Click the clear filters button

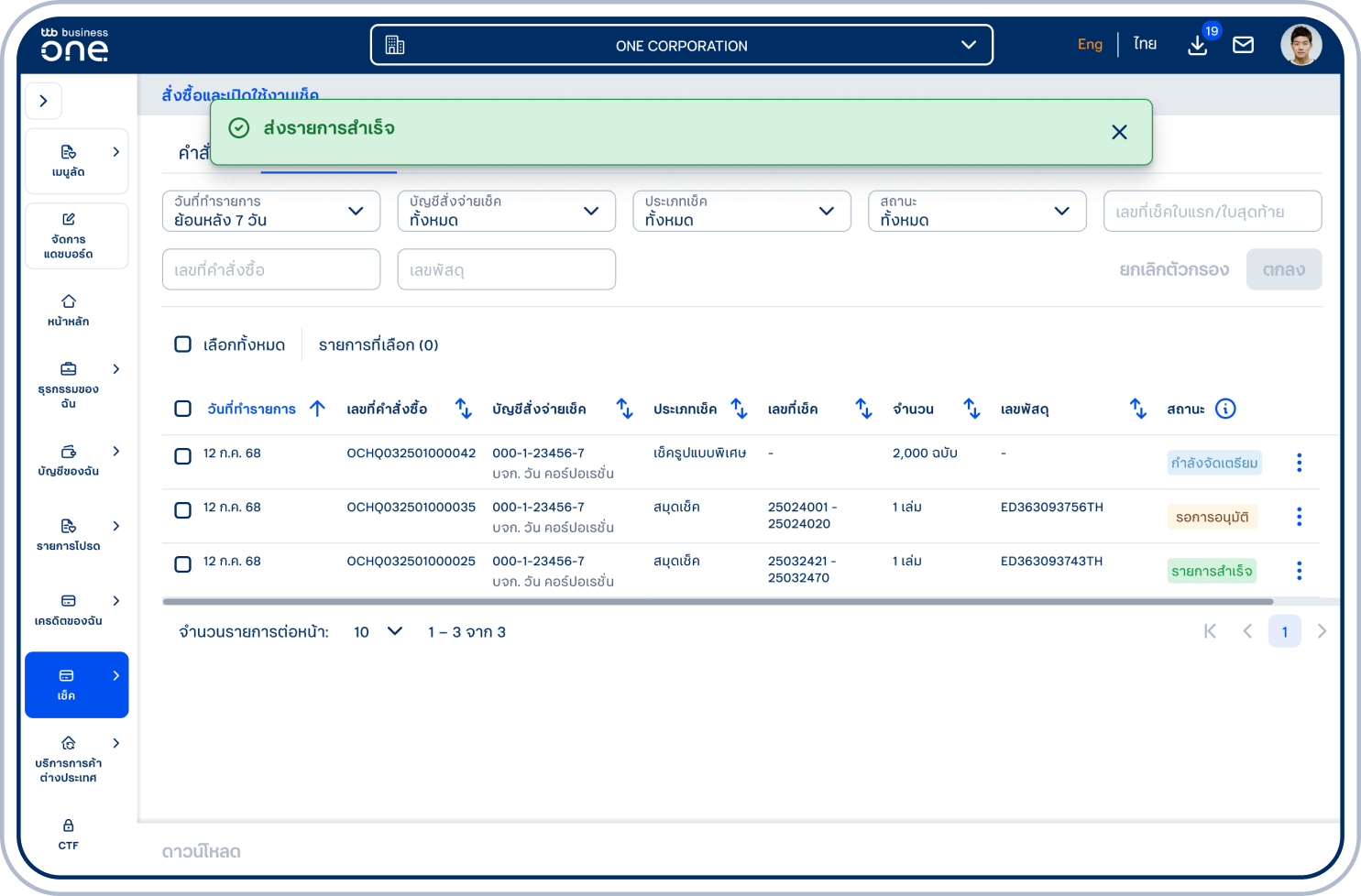point(1173,269)
